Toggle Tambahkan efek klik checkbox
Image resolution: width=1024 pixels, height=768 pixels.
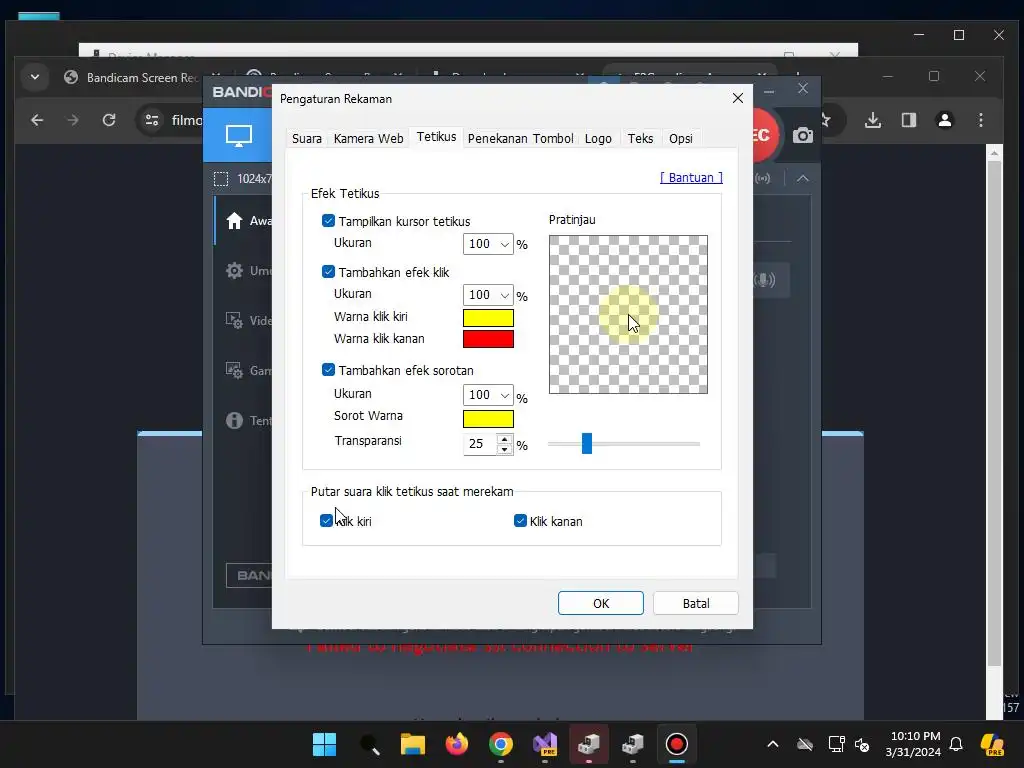328,272
